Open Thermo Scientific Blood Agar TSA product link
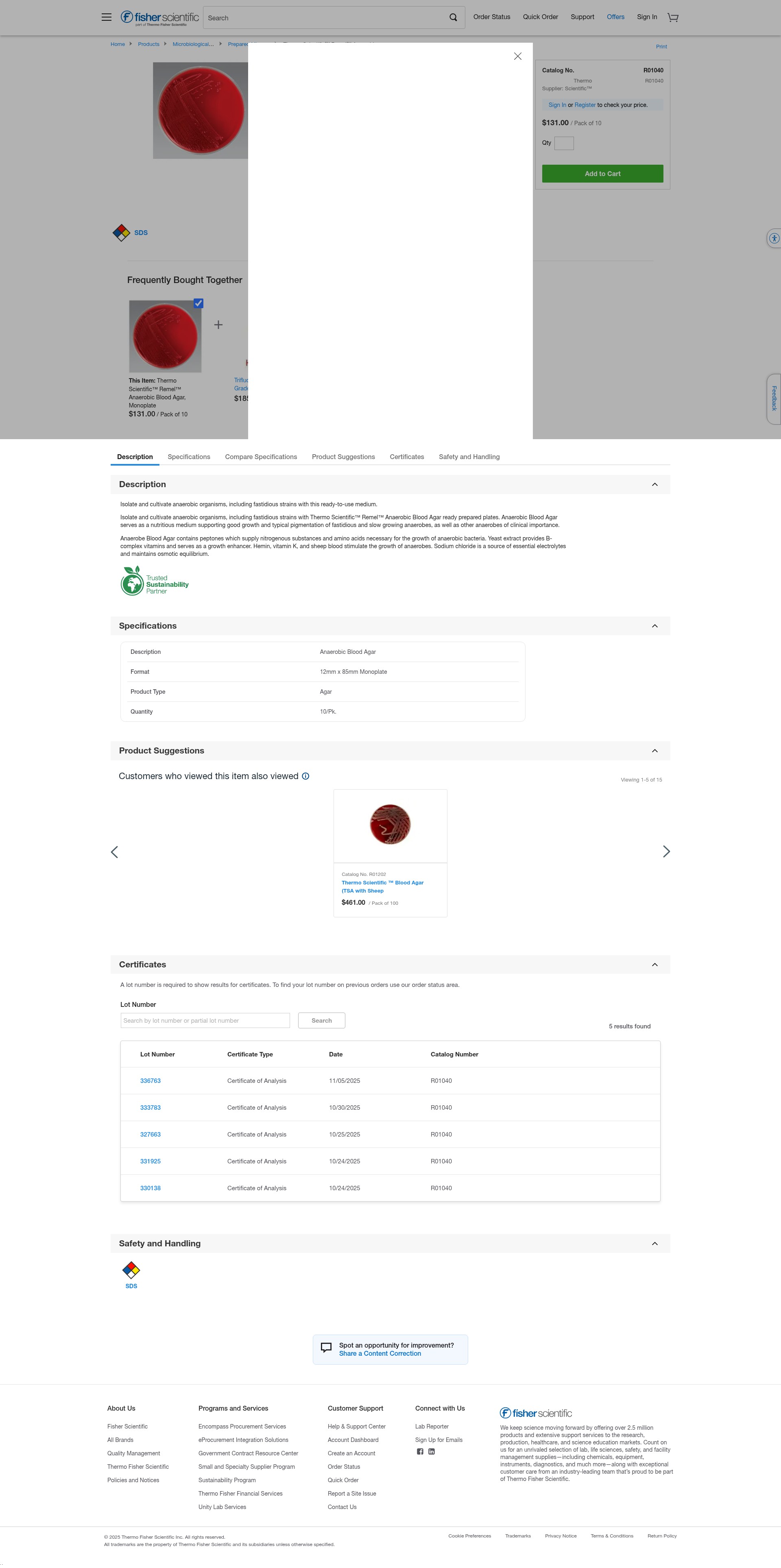This screenshot has width=781, height=1568. click(x=382, y=887)
